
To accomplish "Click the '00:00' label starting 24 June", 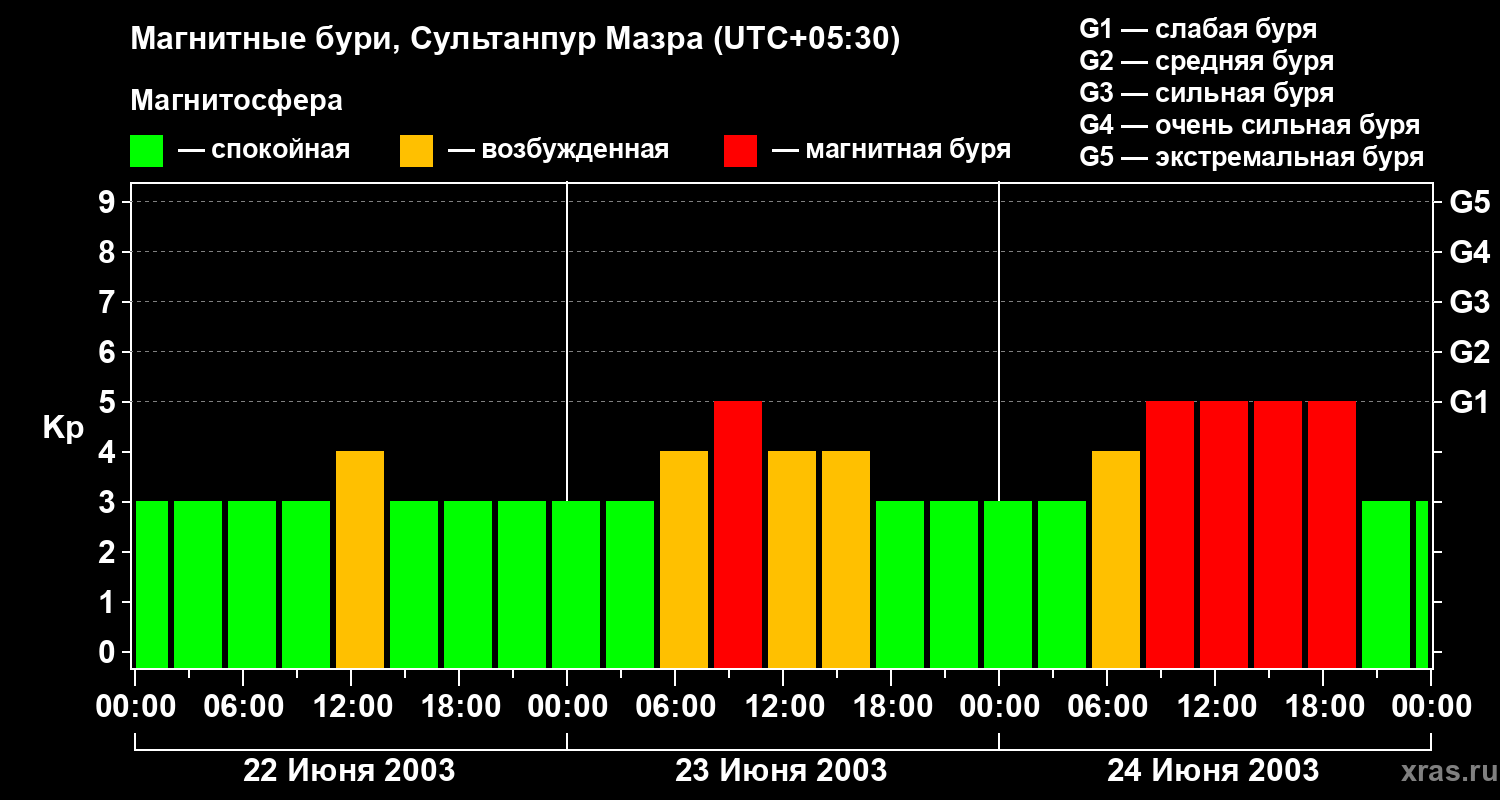I will click(999, 706).
